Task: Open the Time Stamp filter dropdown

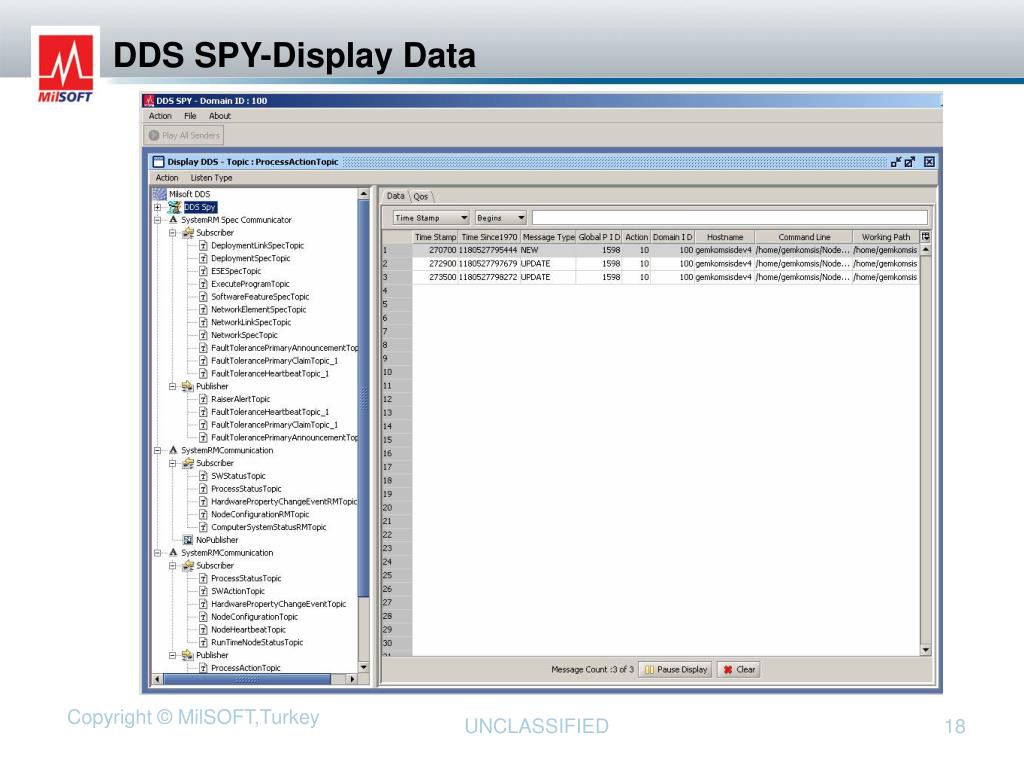Action: [431, 218]
